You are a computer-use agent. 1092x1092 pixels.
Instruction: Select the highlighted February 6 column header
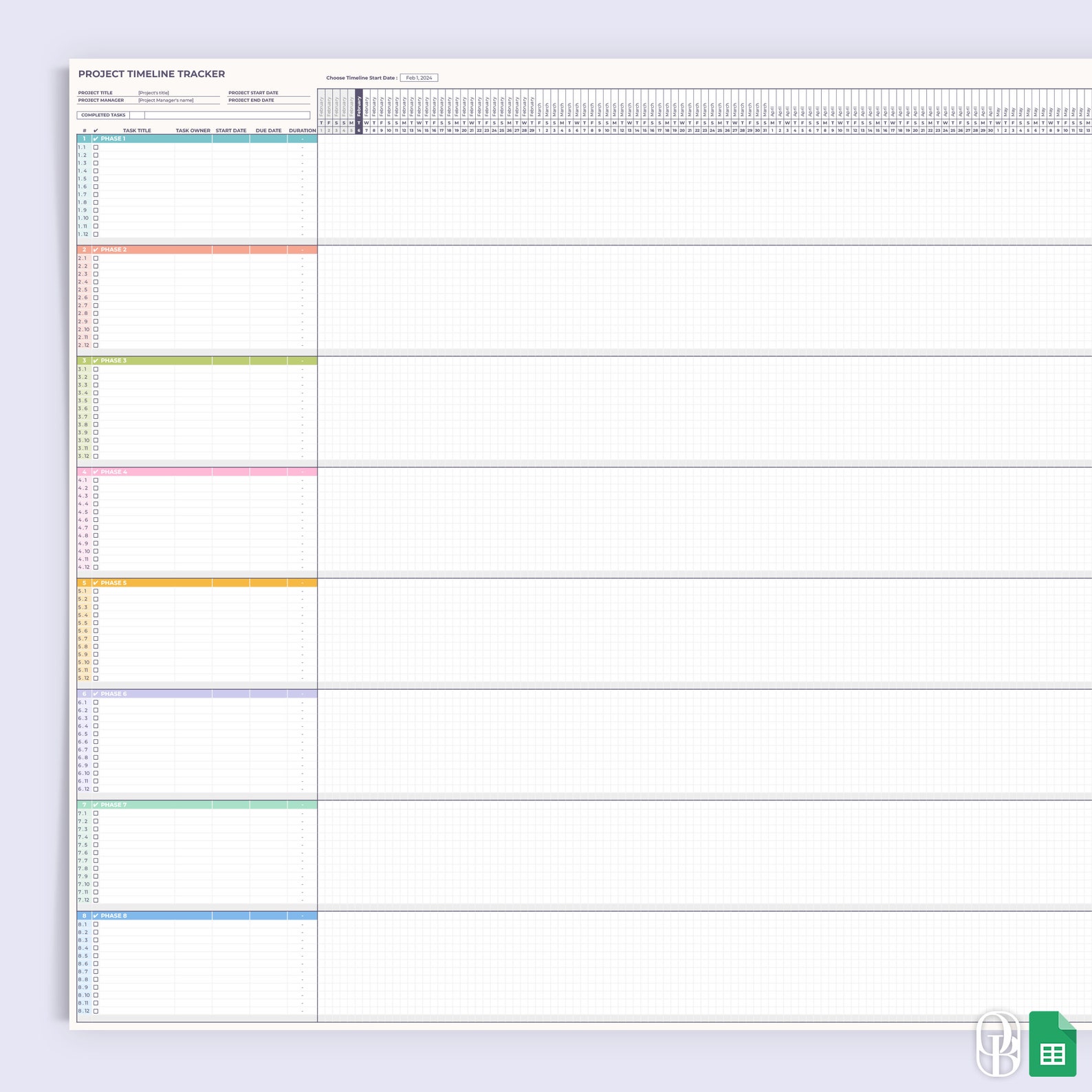coord(359,111)
